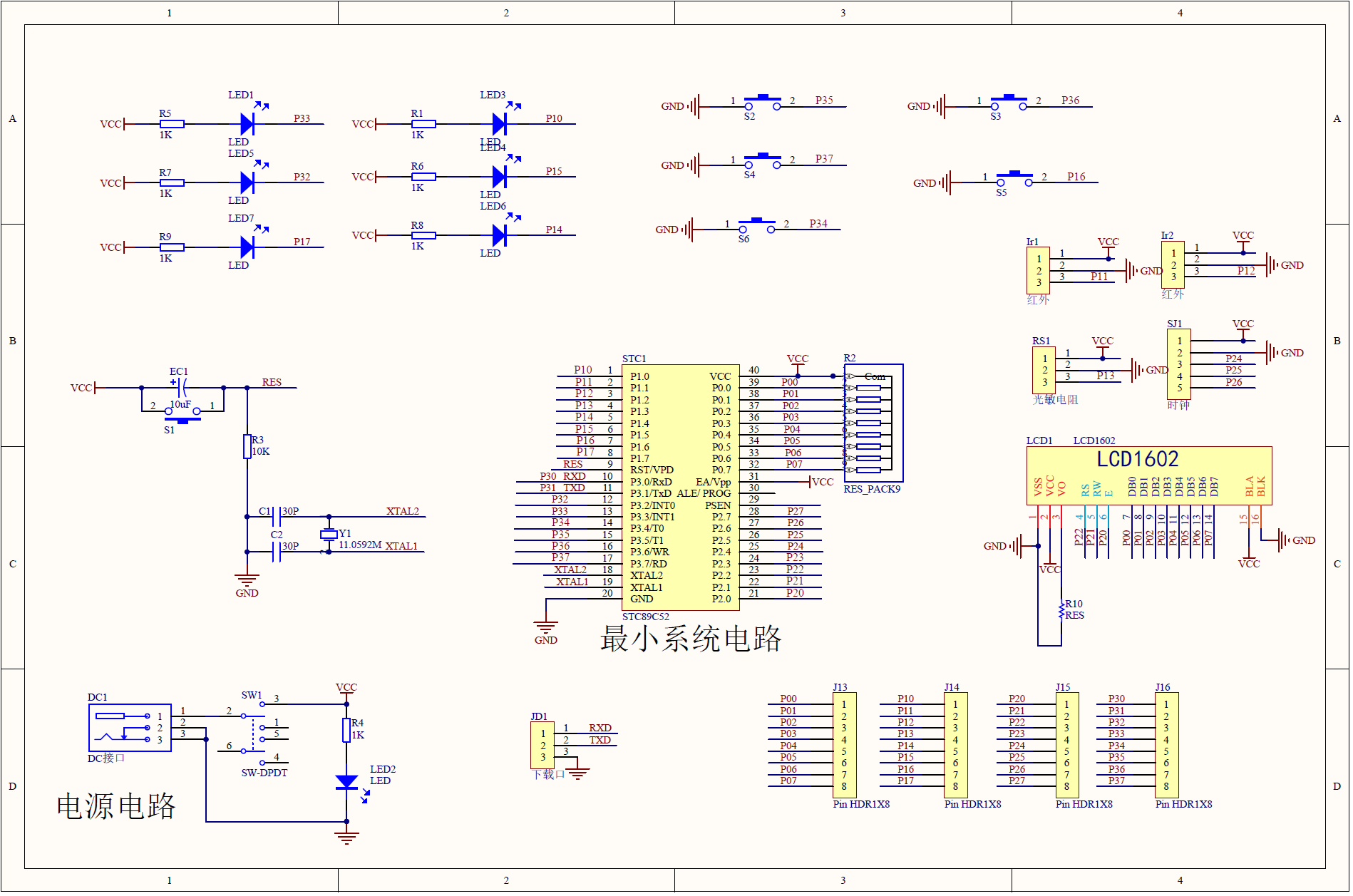
Task: Select capacitor C1 30P symbol
Action: click(x=277, y=516)
